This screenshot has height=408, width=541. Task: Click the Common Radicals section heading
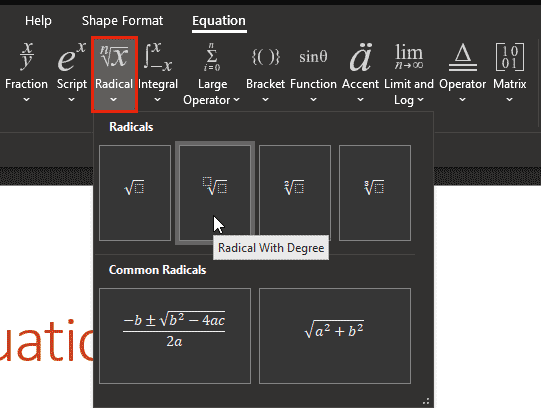pyautogui.click(x=158, y=270)
